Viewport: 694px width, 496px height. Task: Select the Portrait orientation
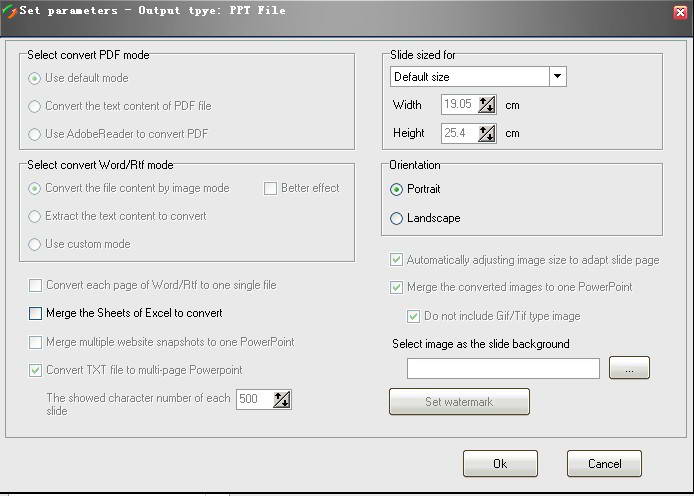coord(397,189)
